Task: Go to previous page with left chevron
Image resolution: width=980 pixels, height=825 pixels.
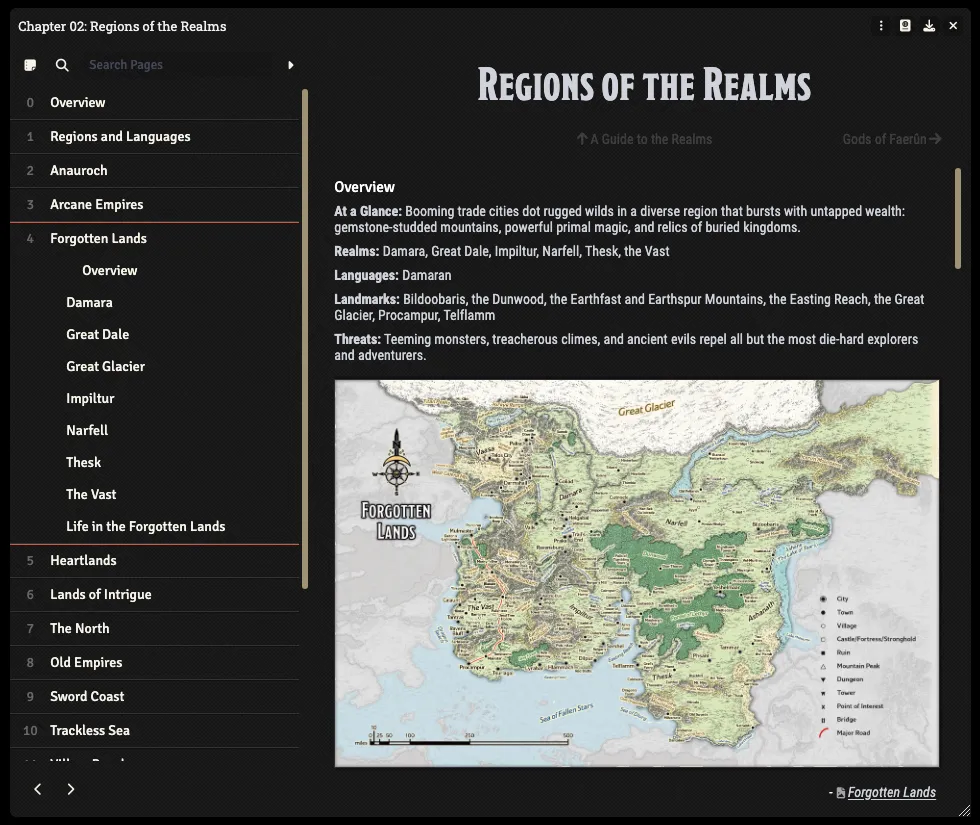Action: pyautogui.click(x=38, y=789)
